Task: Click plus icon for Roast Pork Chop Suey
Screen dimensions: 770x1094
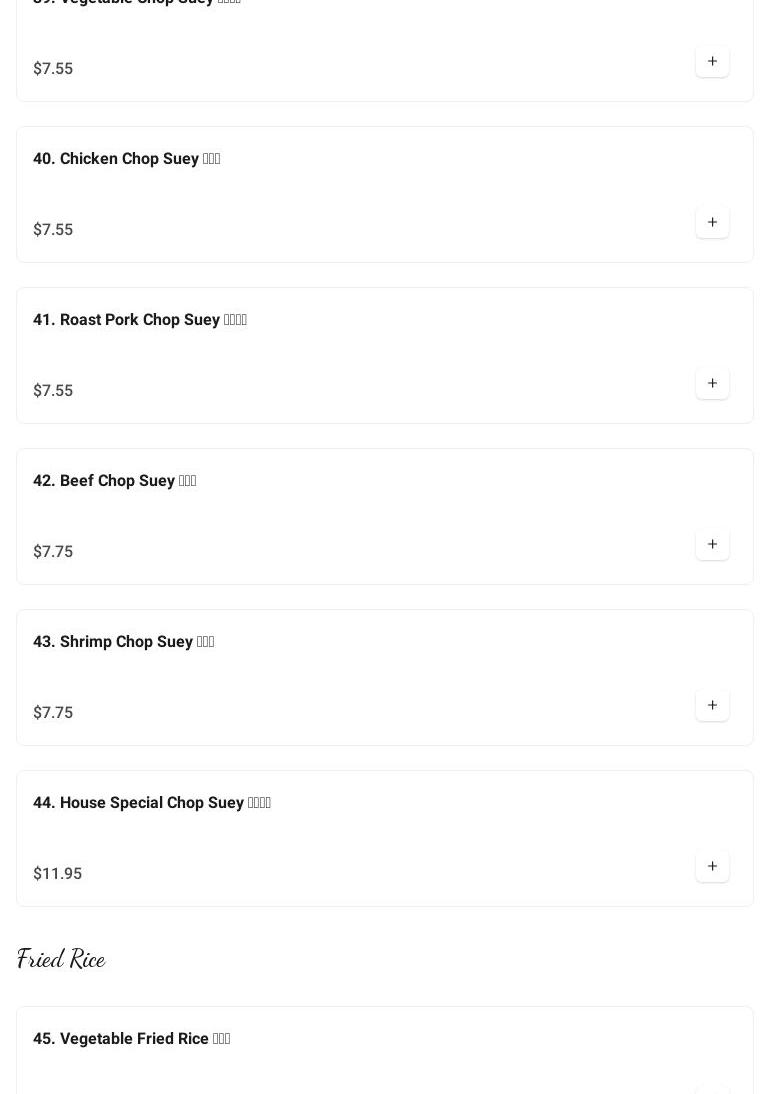Action: coord(712,384)
